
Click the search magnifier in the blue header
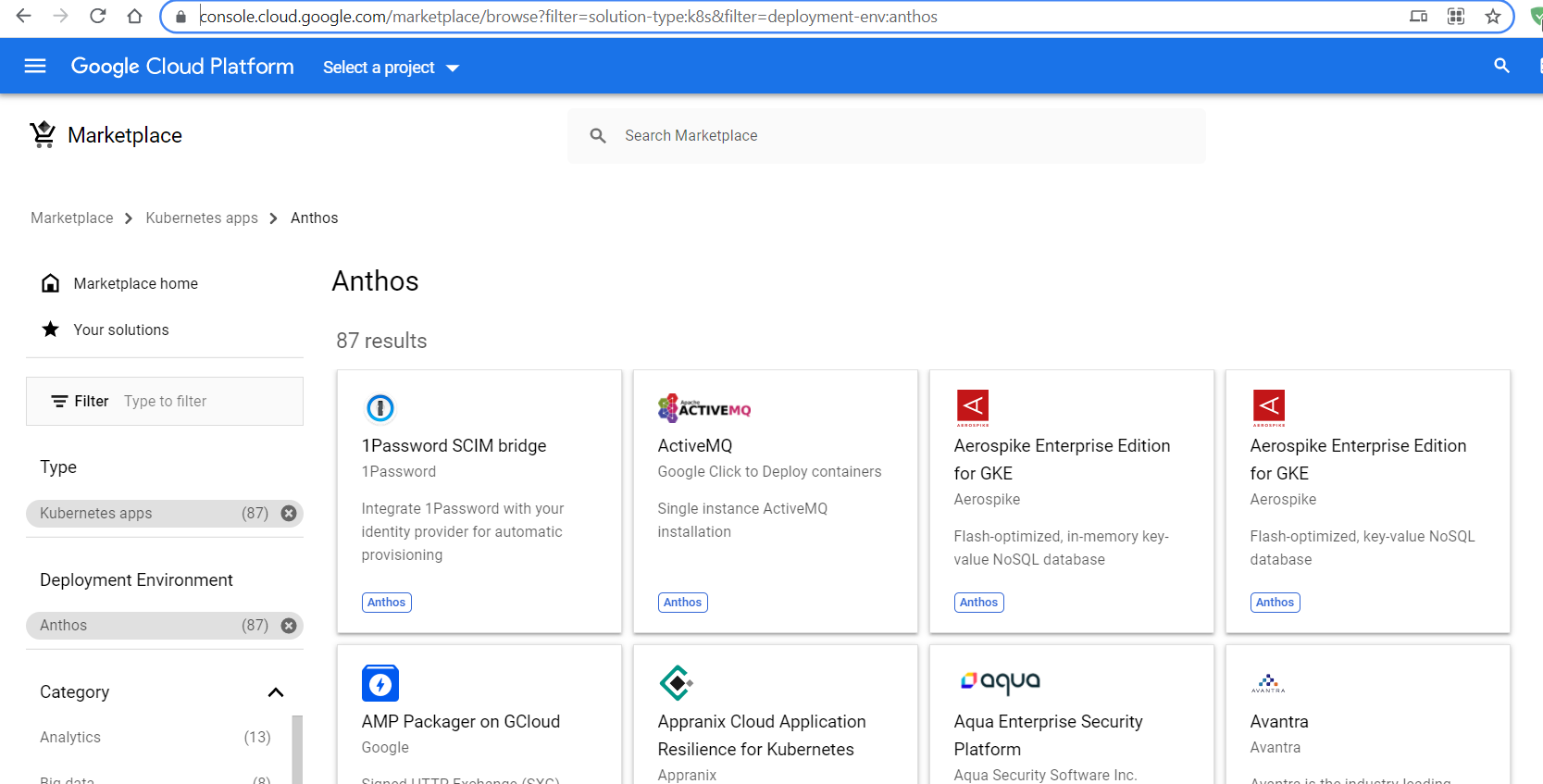pos(1501,66)
